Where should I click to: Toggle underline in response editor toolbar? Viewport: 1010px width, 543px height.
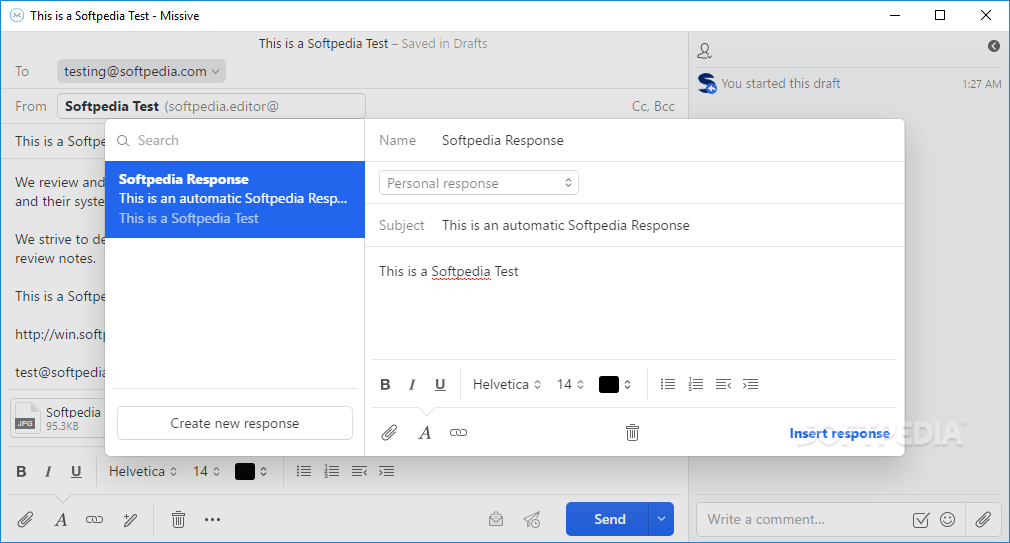[x=440, y=385]
